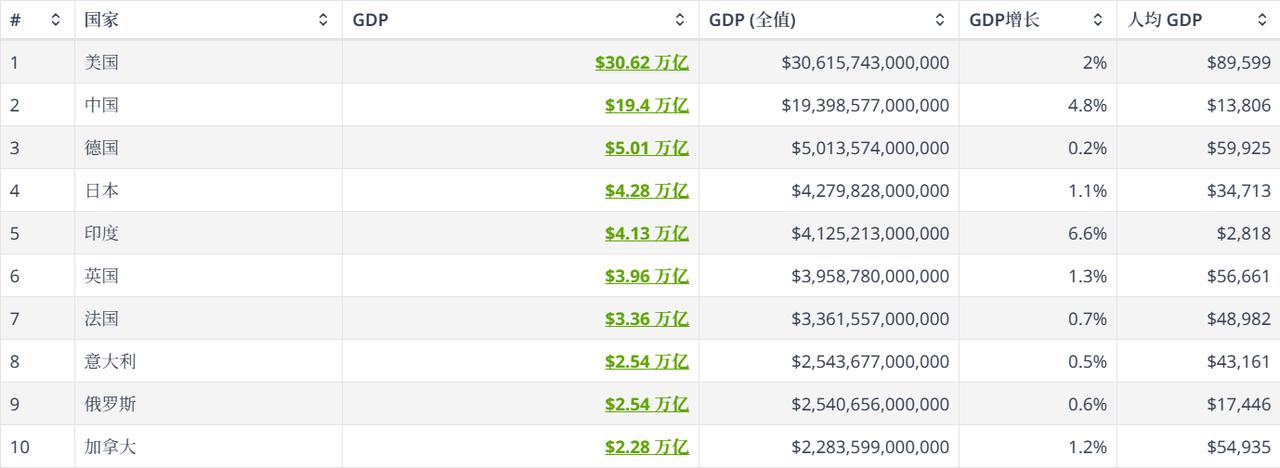Sort by 人均 GDP column arrows
1280x468 pixels.
(x=1262, y=19)
